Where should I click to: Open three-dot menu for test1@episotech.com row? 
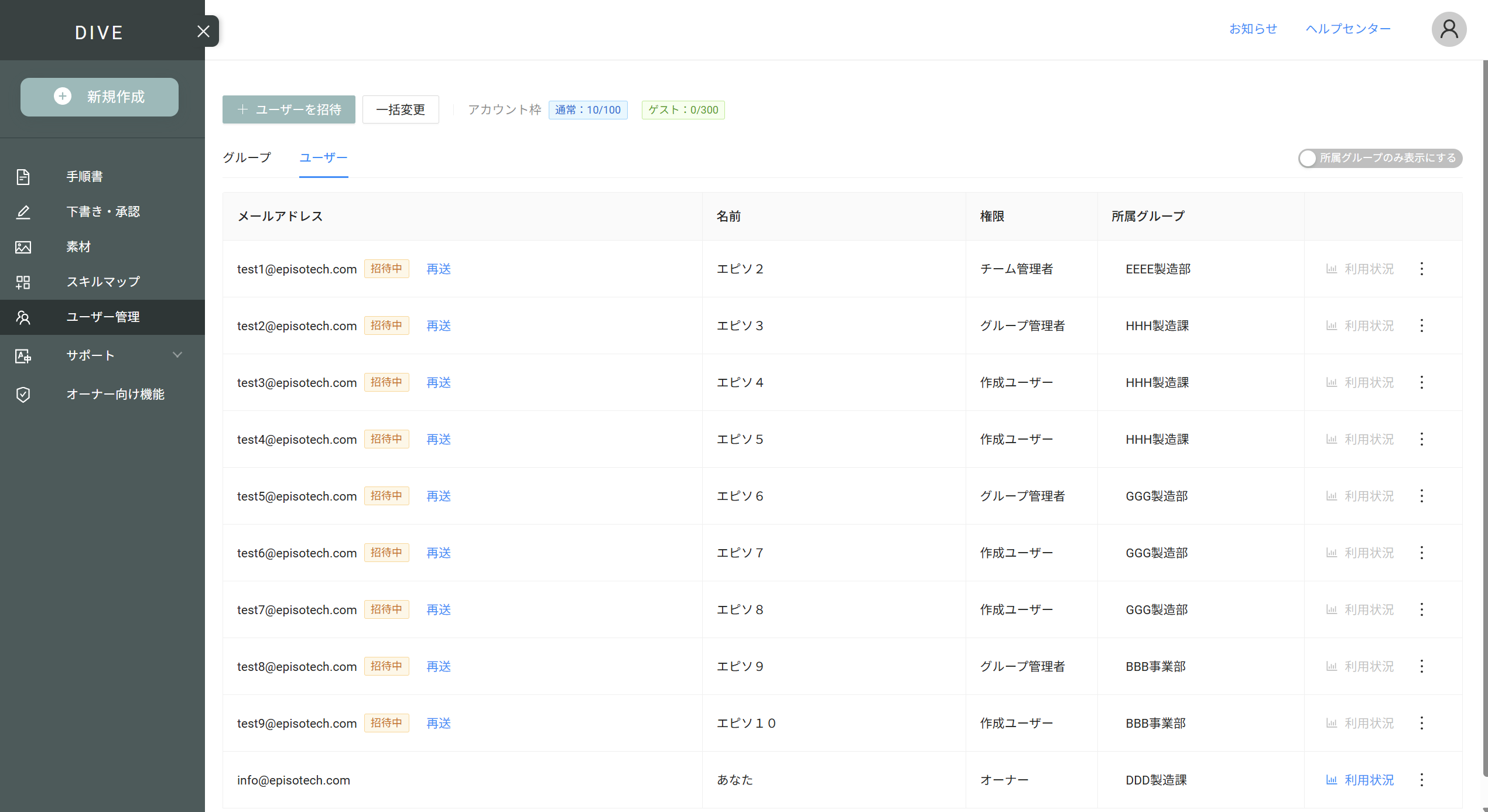(x=1421, y=269)
